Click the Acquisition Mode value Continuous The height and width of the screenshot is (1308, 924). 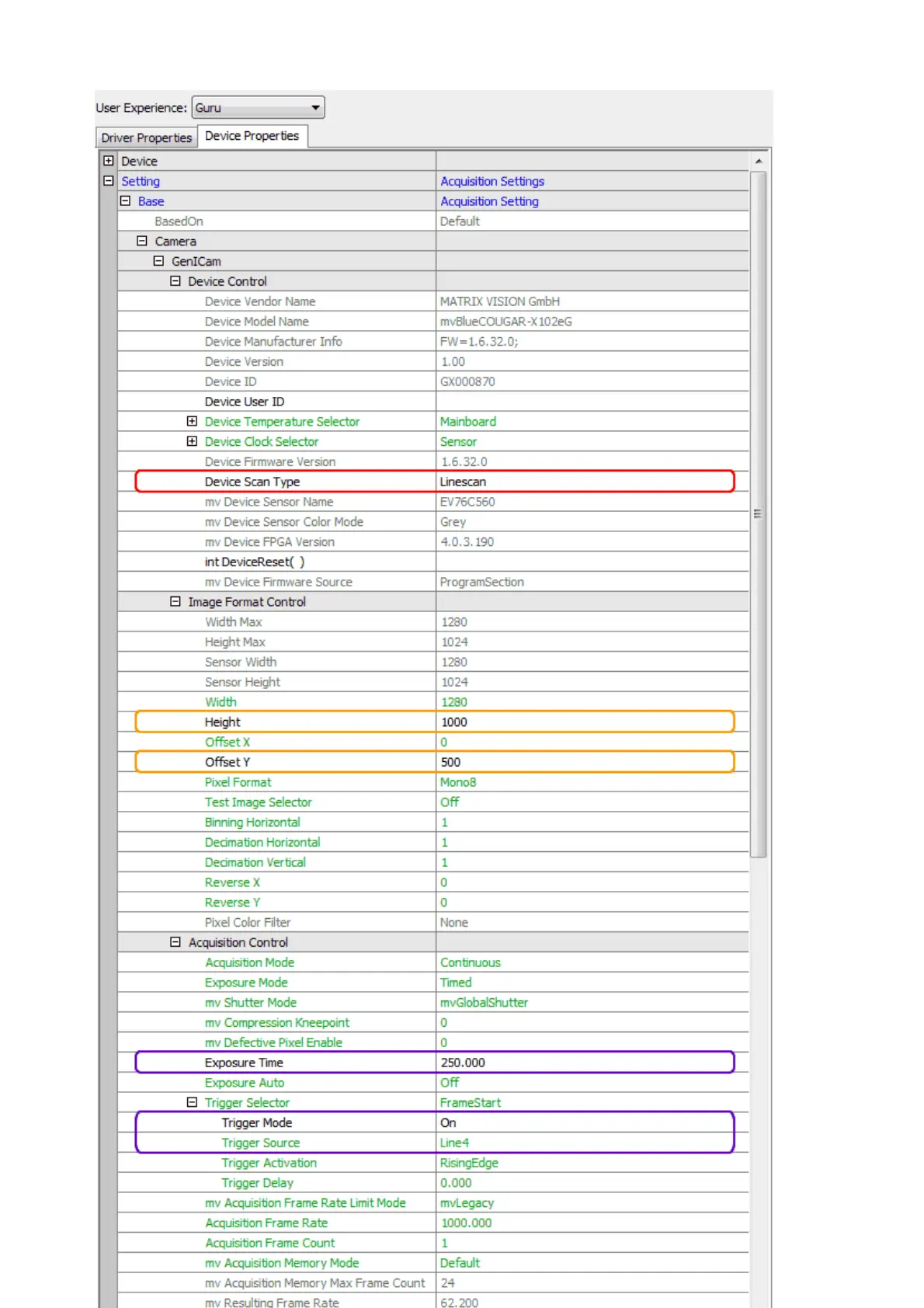pyautogui.click(x=471, y=962)
